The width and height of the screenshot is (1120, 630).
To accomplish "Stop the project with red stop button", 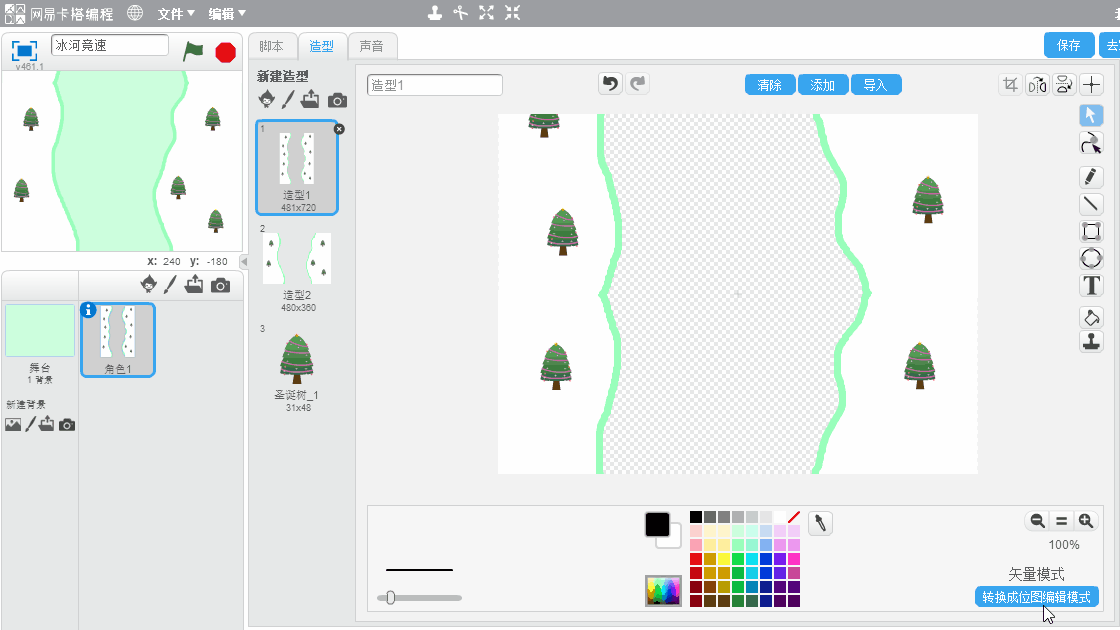I will coord(226,52).
